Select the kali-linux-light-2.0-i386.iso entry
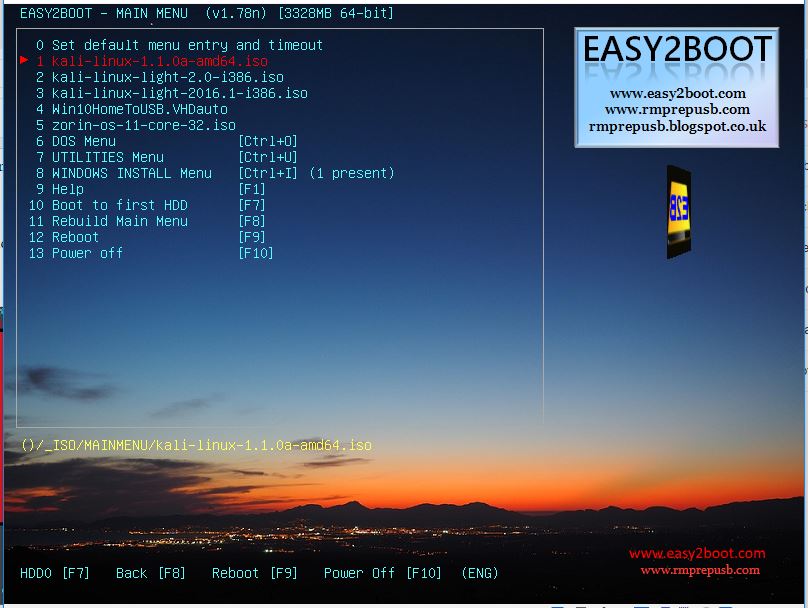 [x=160, y=76]
